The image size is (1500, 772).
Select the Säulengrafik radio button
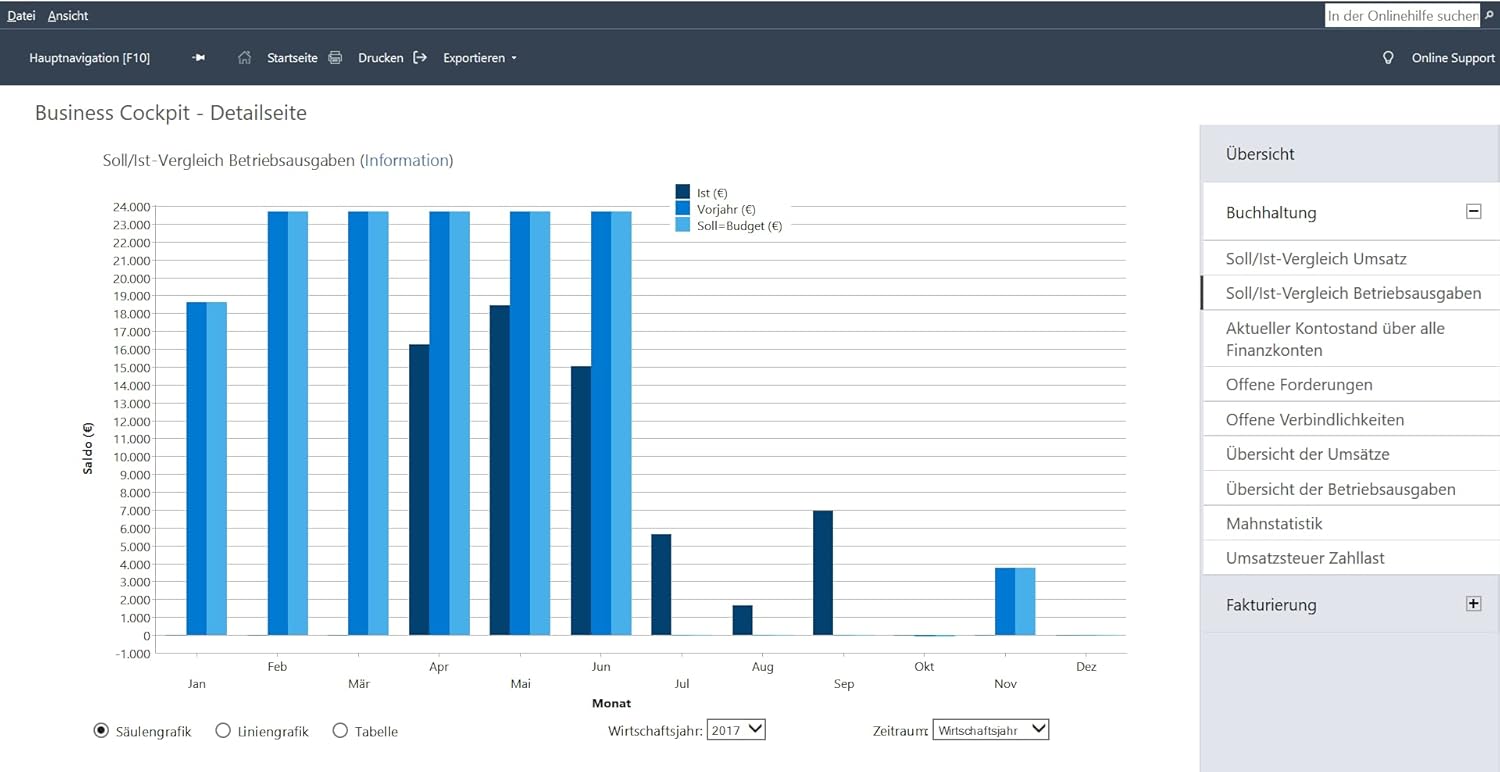tap(101, 731)
